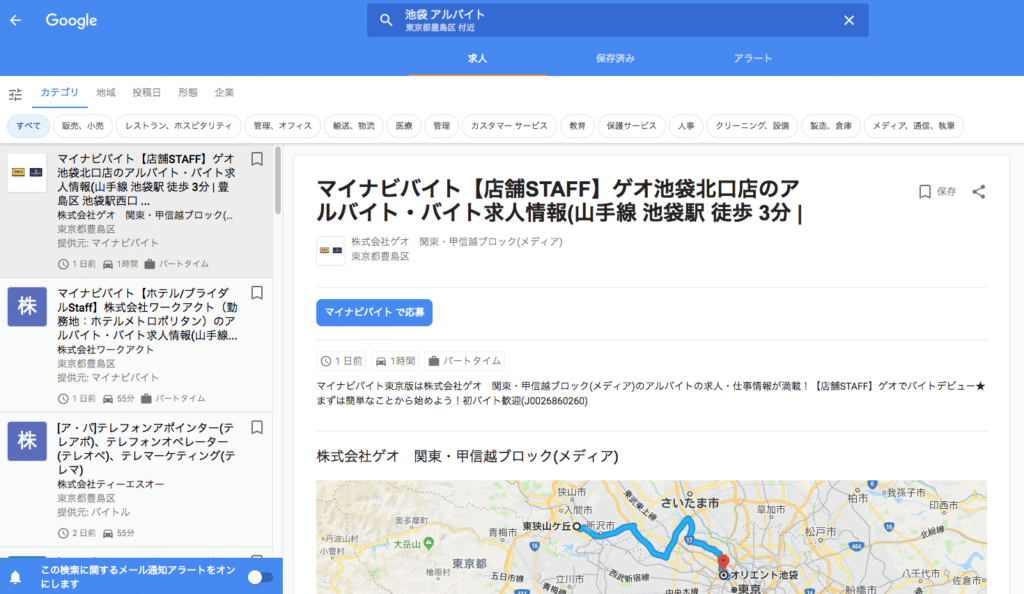Viewport: 1024px width, 594px height.
Task: Click the 1 日前 posted-time chip in details
Action: tap(342, 361)
